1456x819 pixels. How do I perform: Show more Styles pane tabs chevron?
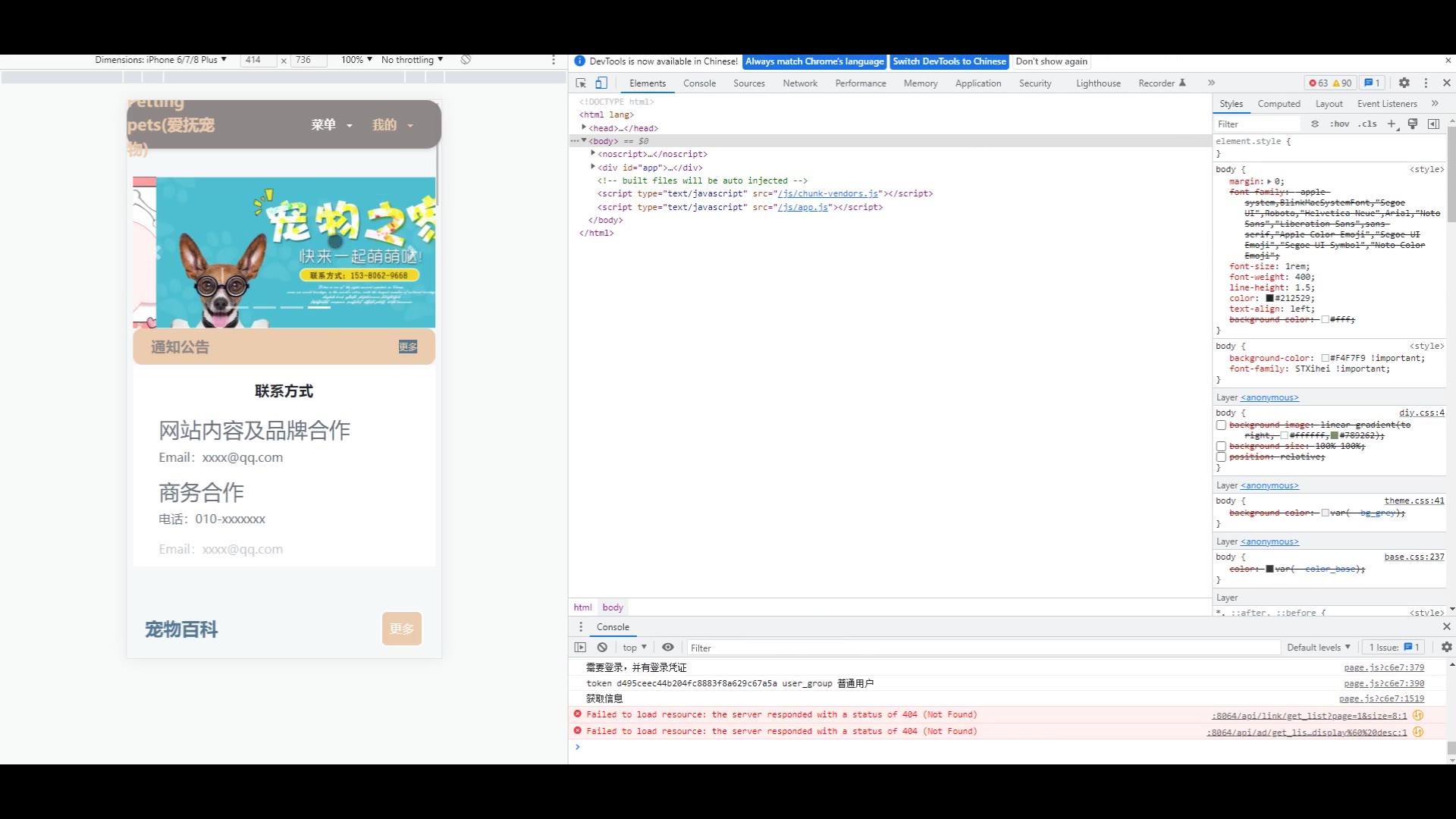[1435, 103]
